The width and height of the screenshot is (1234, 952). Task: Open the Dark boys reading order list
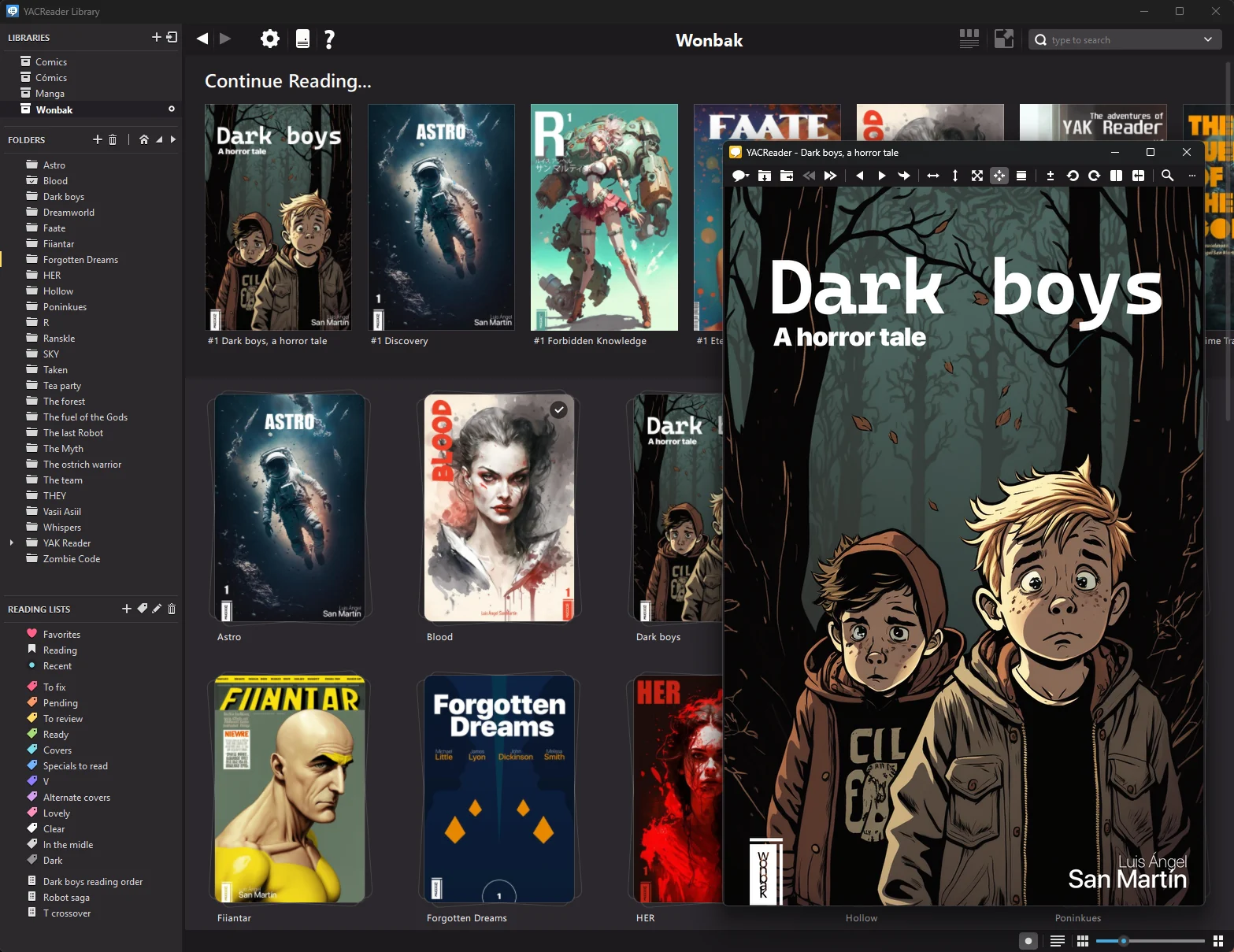[x=91, y=881]
